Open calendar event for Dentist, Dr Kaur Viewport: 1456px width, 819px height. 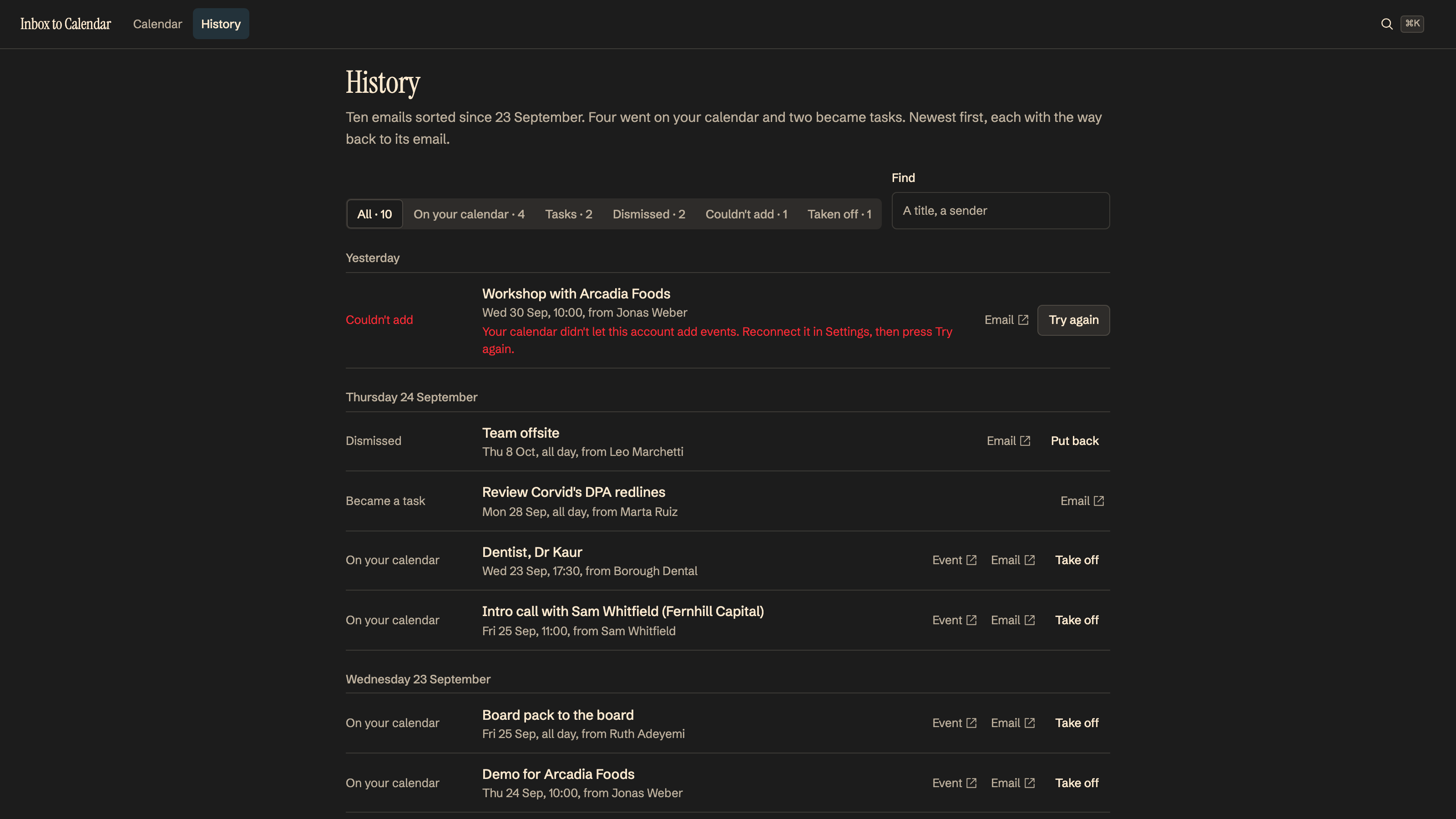(x=954, y=560)
